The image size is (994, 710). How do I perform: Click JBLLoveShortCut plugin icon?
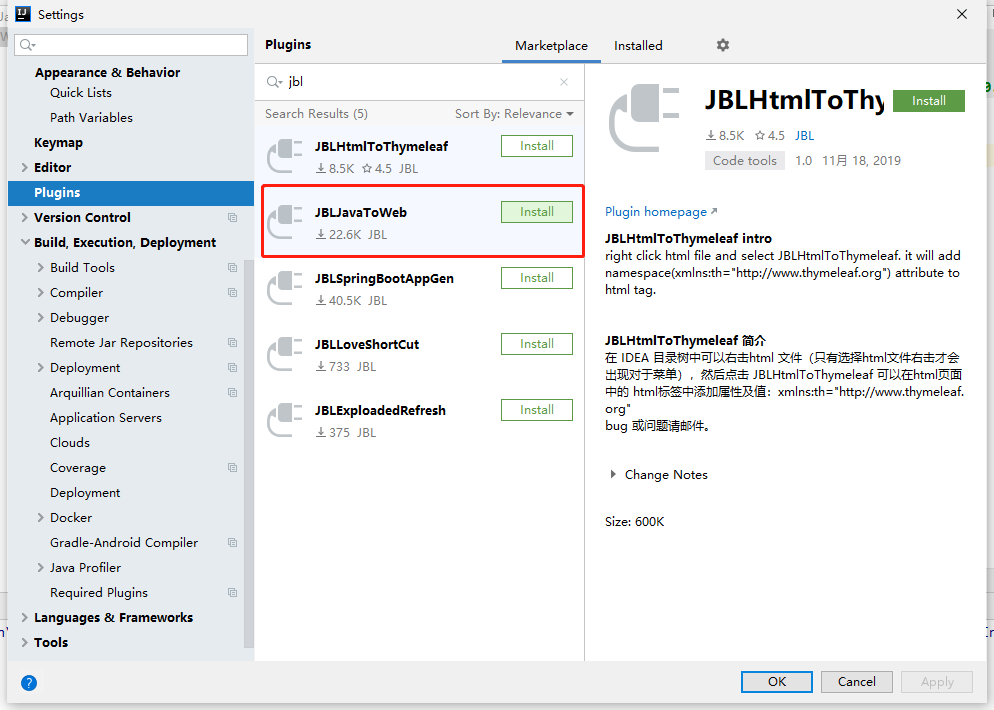(285, 354)
